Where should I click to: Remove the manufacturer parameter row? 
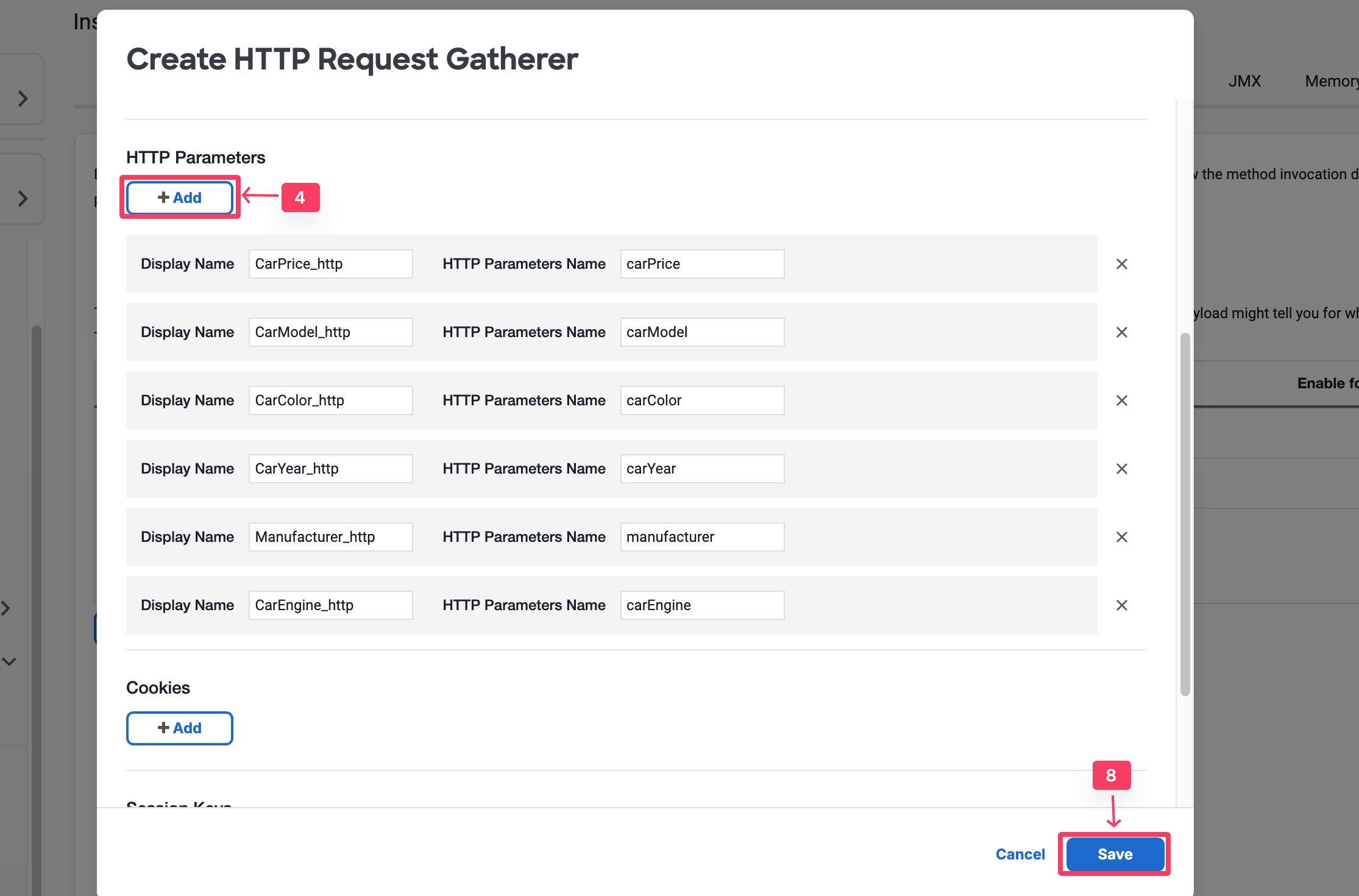point(1121,537)
